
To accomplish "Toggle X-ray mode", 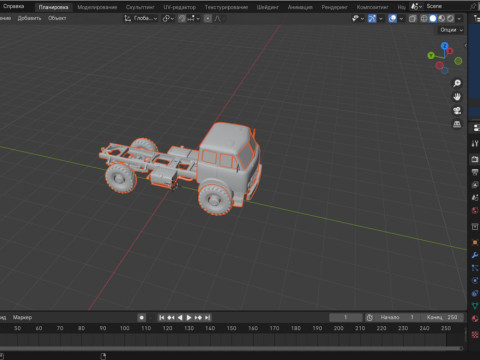I will tap(412, 19).
